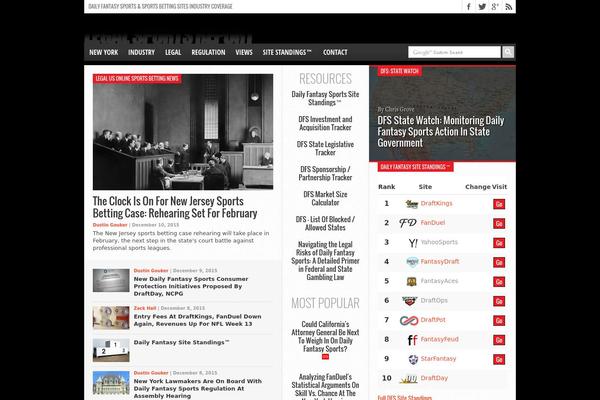The image size is (600, 400).
Task: Click the Go button for FantasyAces
Action: tap(499, 282)
